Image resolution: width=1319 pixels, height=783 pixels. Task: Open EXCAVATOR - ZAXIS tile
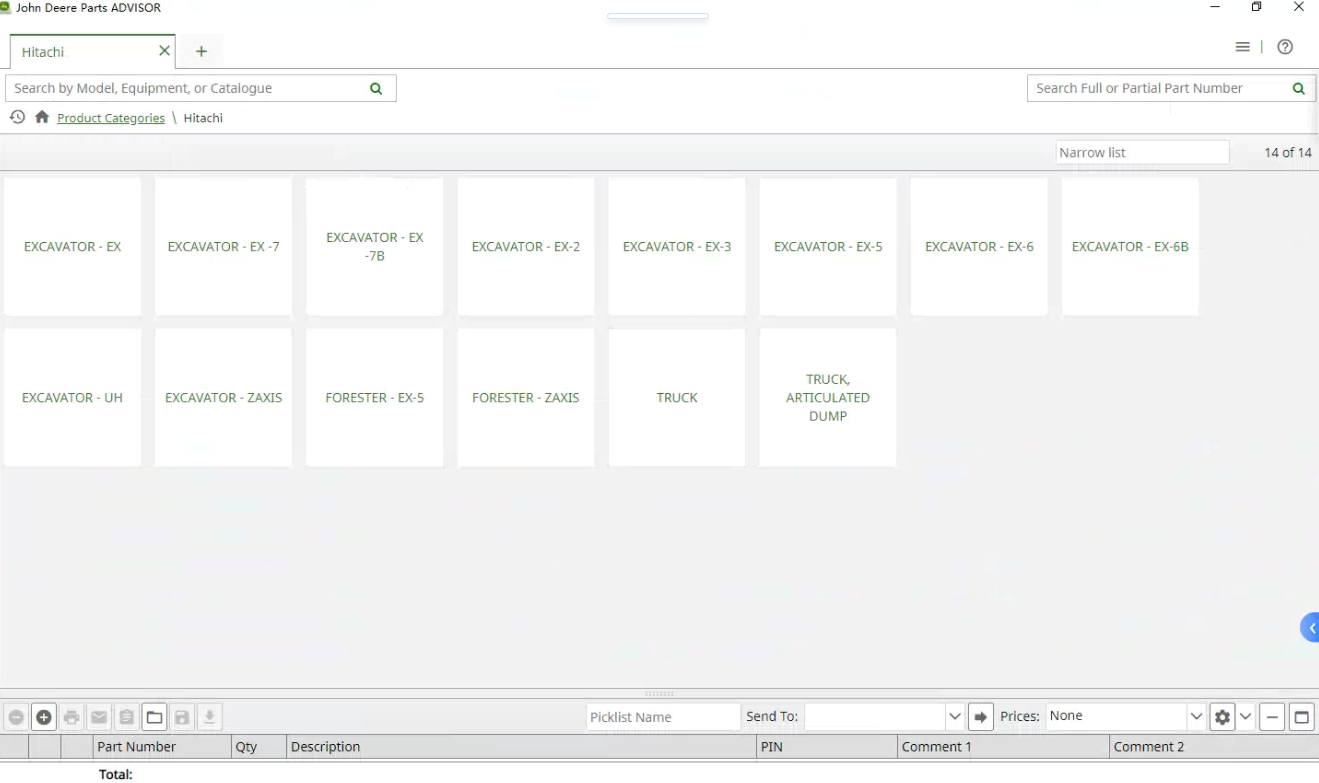(223, 397)
